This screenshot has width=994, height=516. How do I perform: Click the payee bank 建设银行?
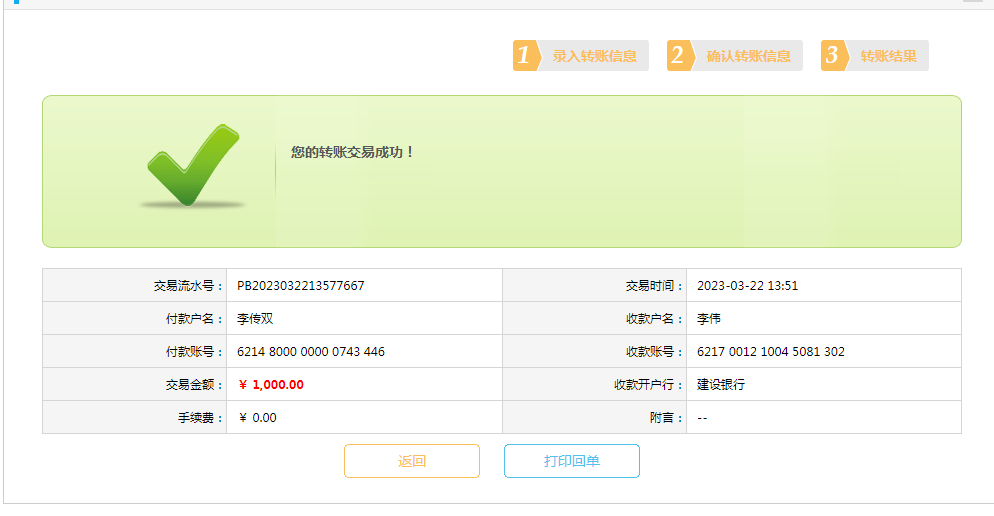pos(721,385)
